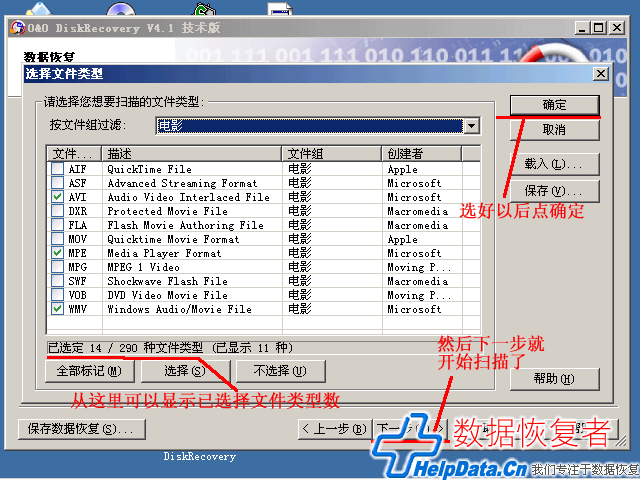The image size is (640, 480).
Task: Select 'Audio Video Interlaced File' row text
Action: click(x=188, y=197)
